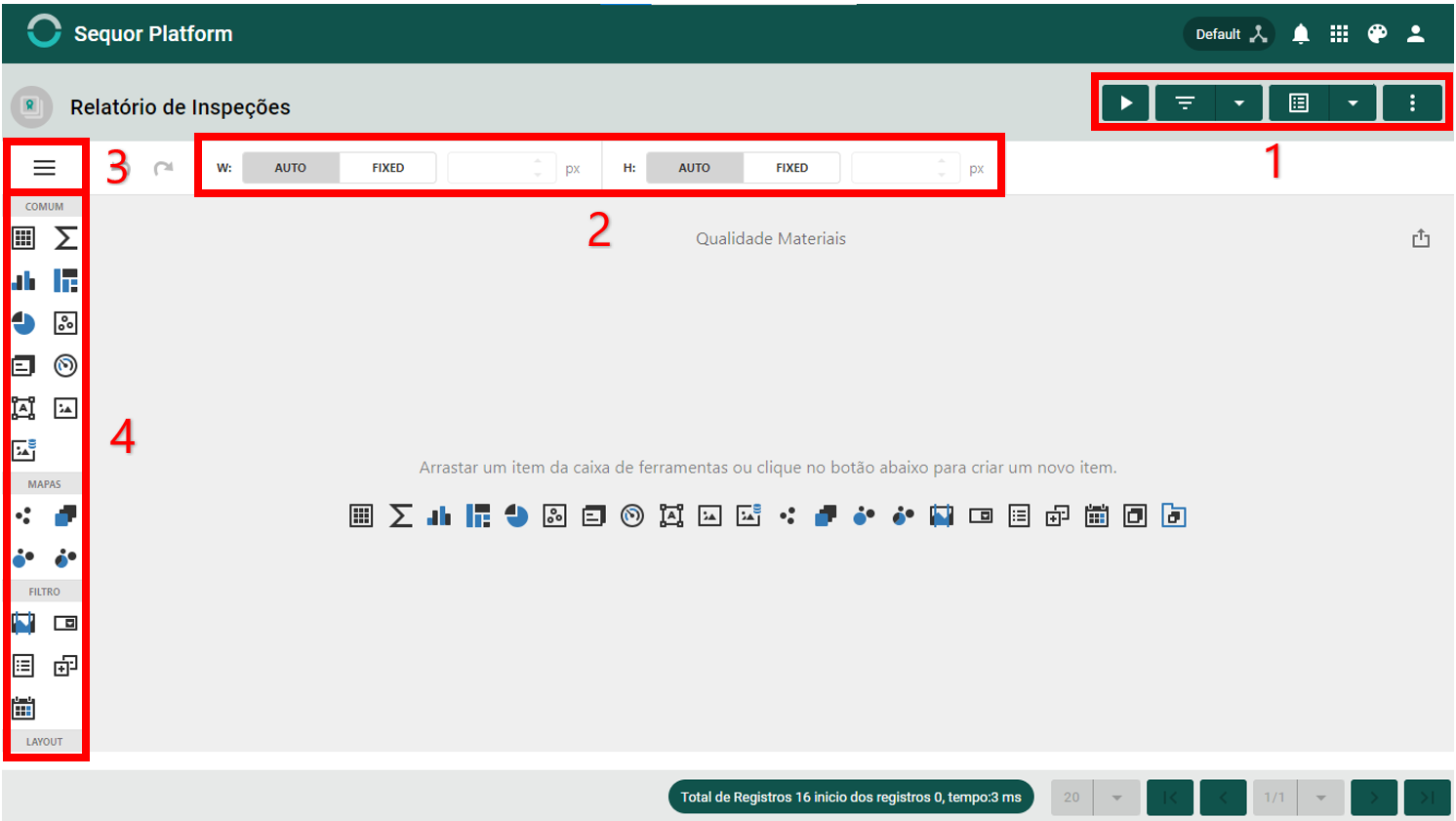1456x821 pixels.
Task: Click the MAPAS toolbox section header
Action: (45, 484)
